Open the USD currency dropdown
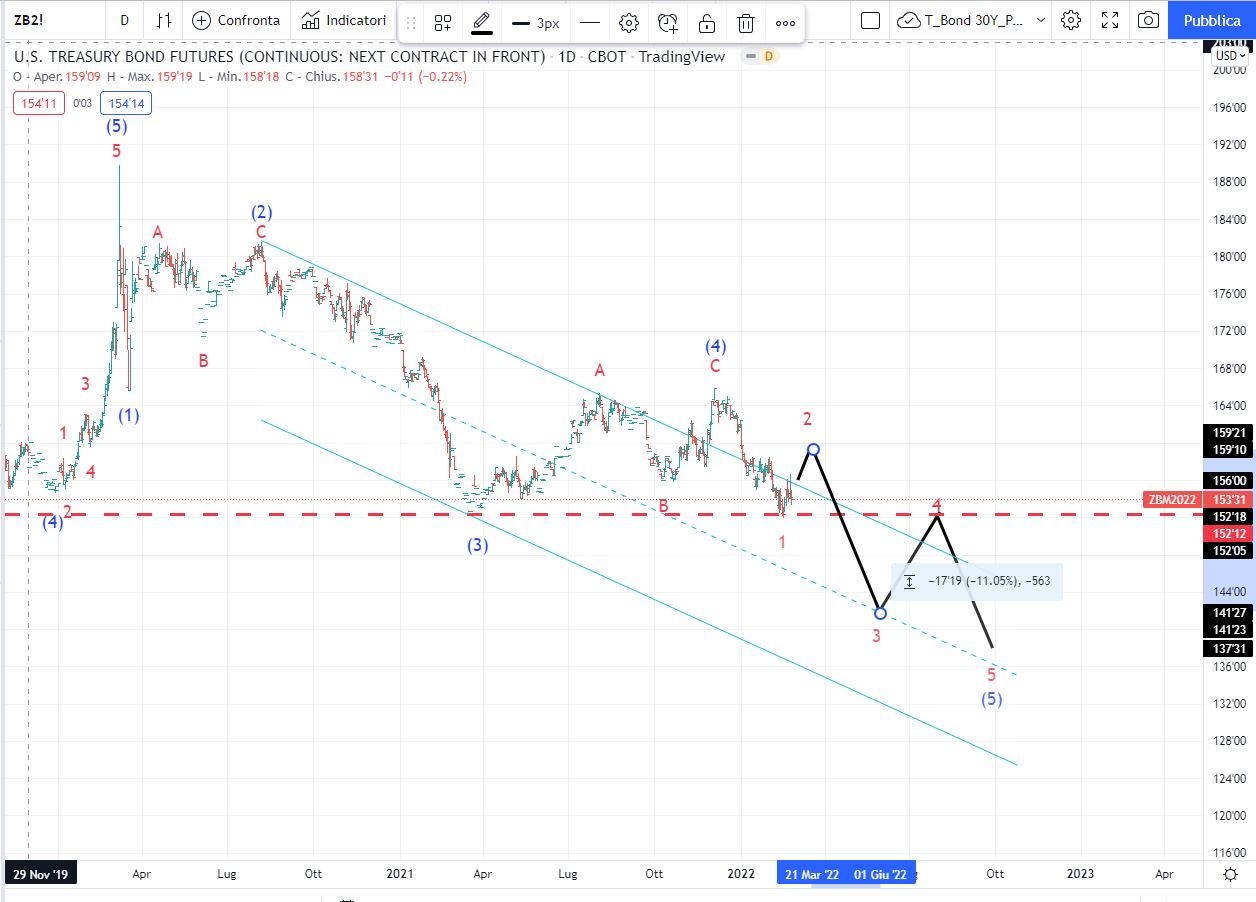 [x=1230, y=55]
